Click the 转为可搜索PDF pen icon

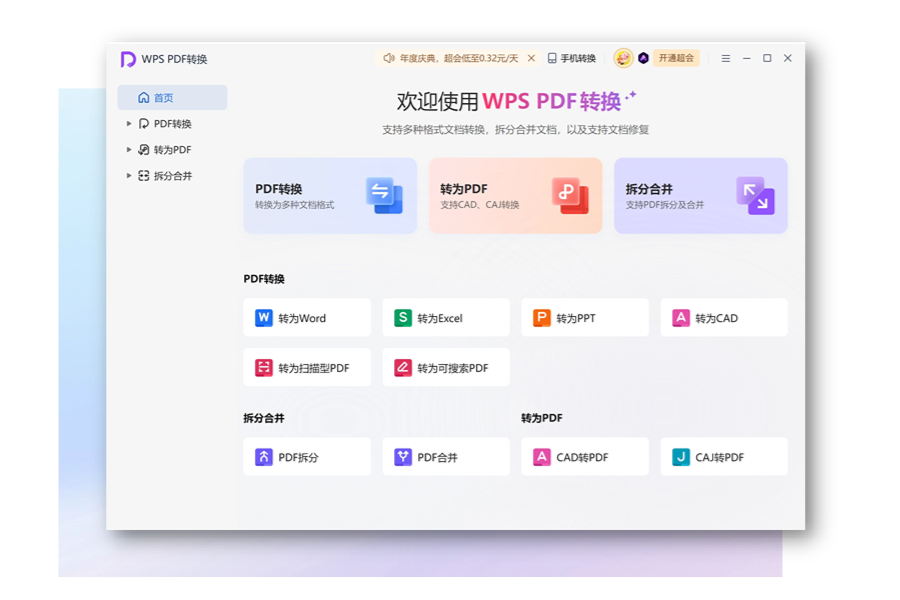tap(403, 367)
